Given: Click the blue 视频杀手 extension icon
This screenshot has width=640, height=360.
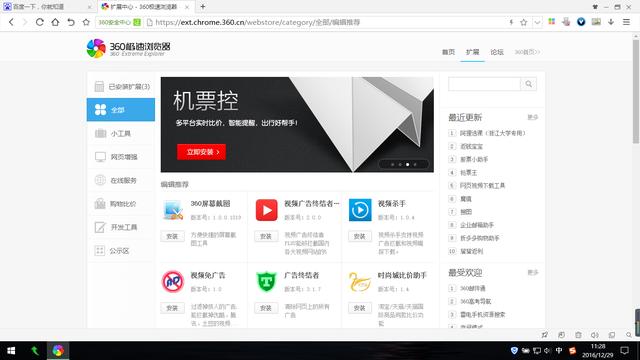Looking at the screenshot, I should pyautogui.click(x=360, y=210).
